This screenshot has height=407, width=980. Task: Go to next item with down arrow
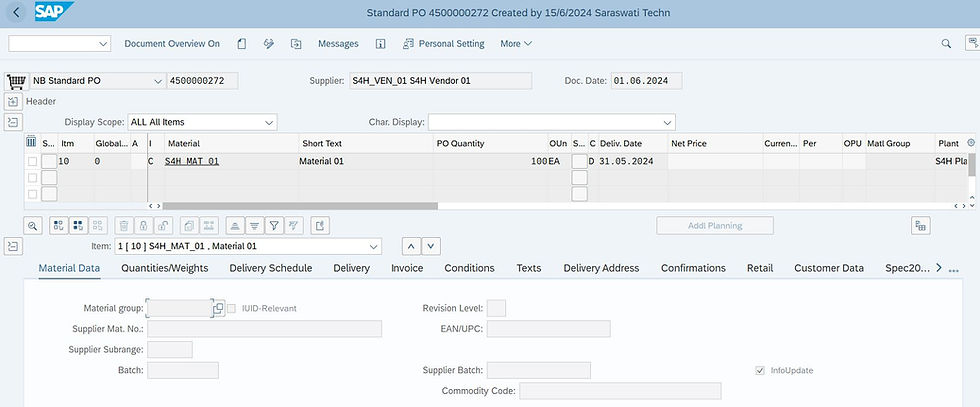[432, 246]
